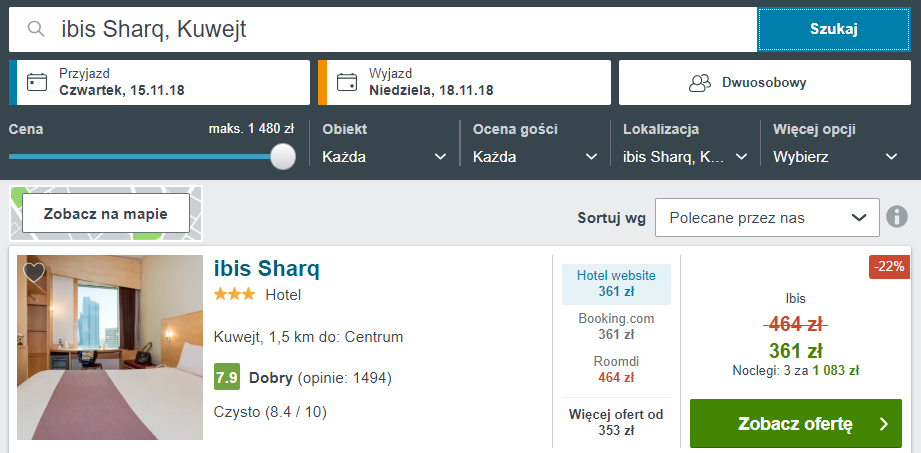Open the Lokalizacja filter dropdown

coord(685,157)
